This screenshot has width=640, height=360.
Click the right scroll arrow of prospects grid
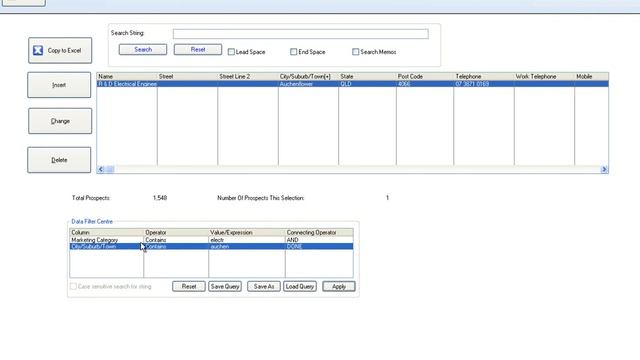[x=604, y=169]
